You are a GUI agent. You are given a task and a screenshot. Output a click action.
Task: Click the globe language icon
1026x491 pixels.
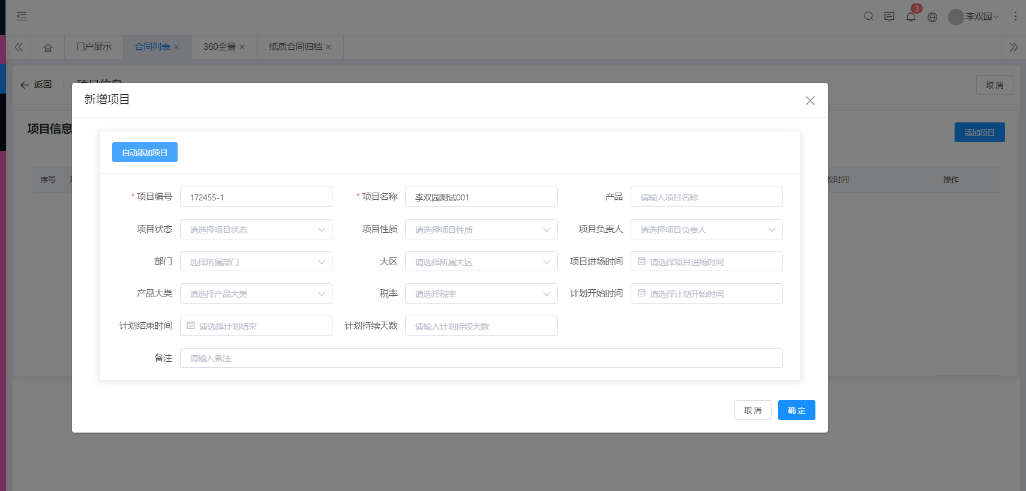(x=932, y=17)
